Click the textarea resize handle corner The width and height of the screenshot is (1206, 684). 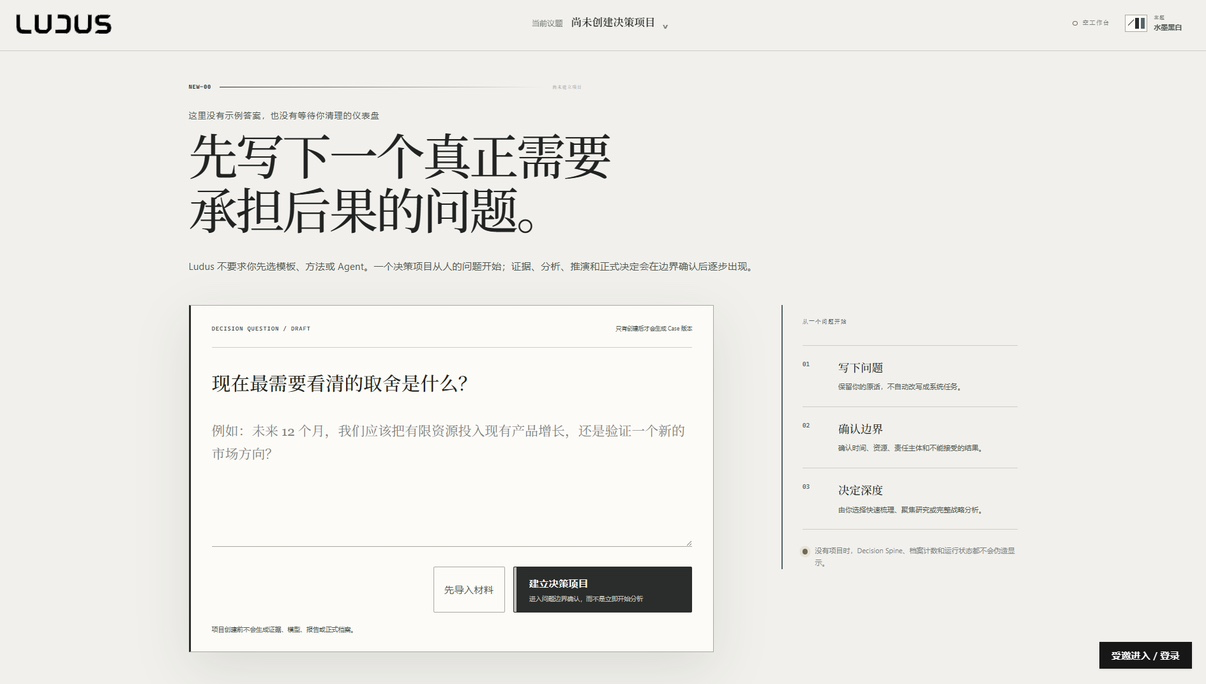click(688, 543)
